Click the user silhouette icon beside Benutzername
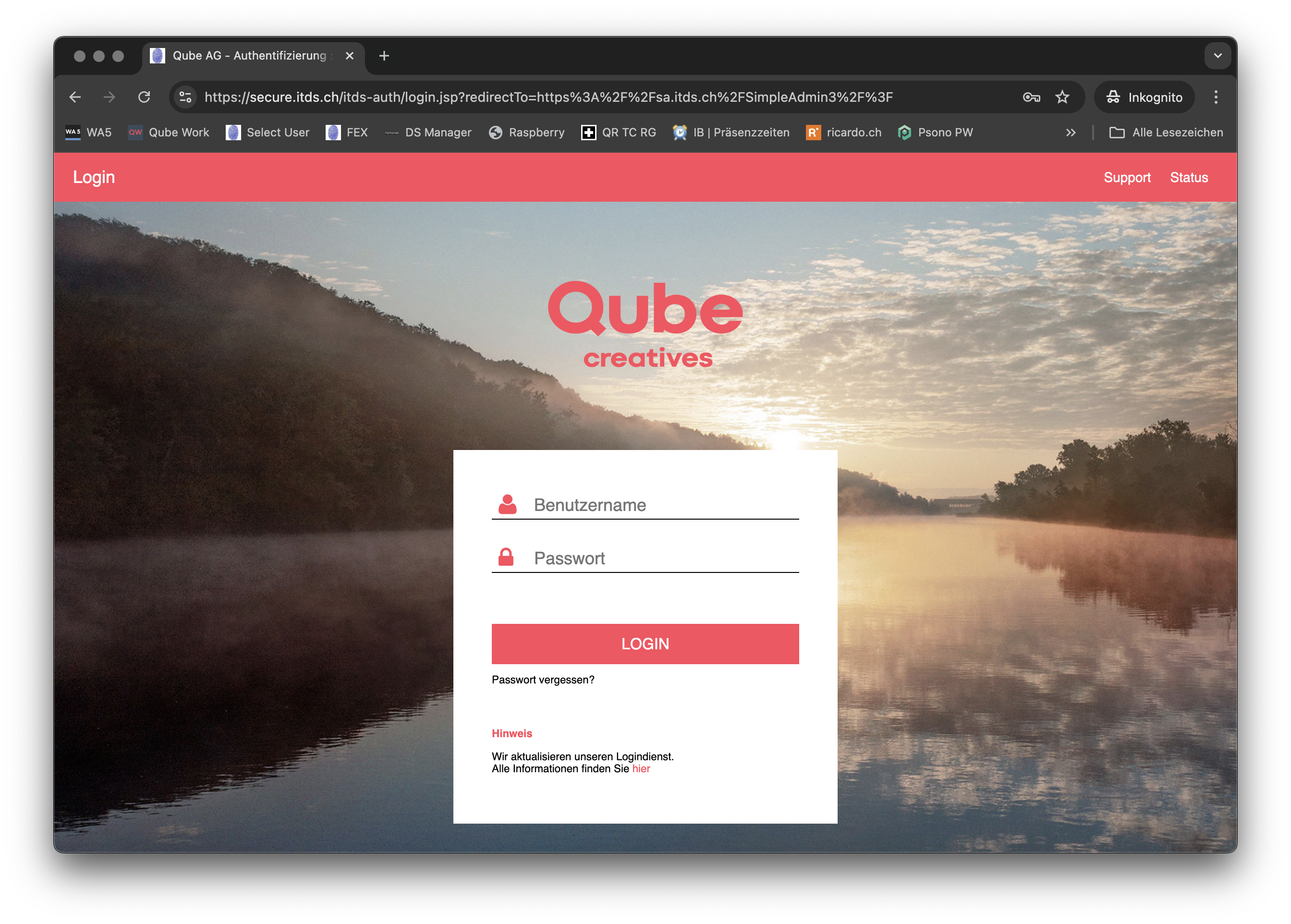This screenshot has height=924, width=1291. 507,504
